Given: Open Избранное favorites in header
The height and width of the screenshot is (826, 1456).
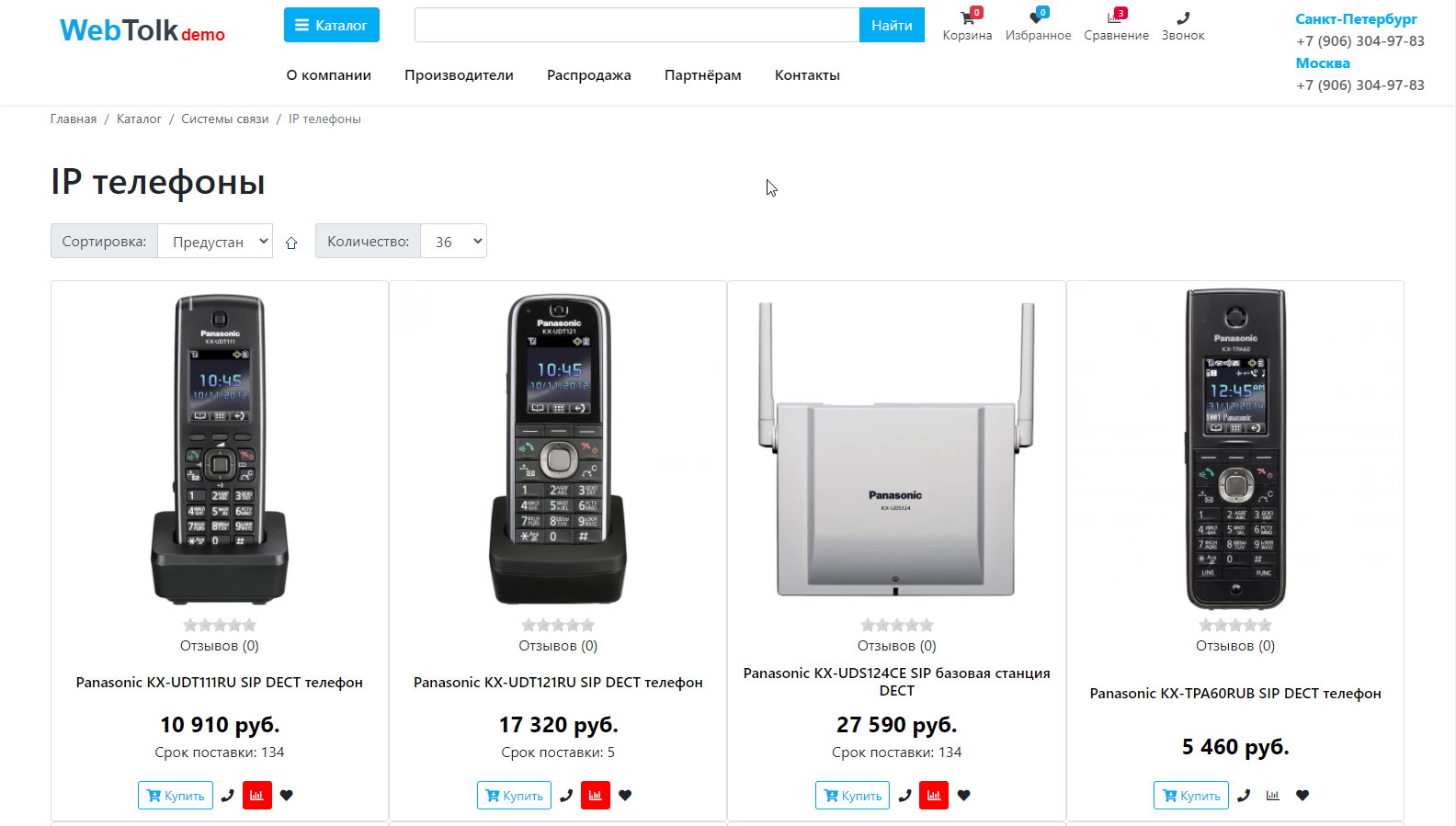Looking at the screenshot, I should coord(1038,25).
